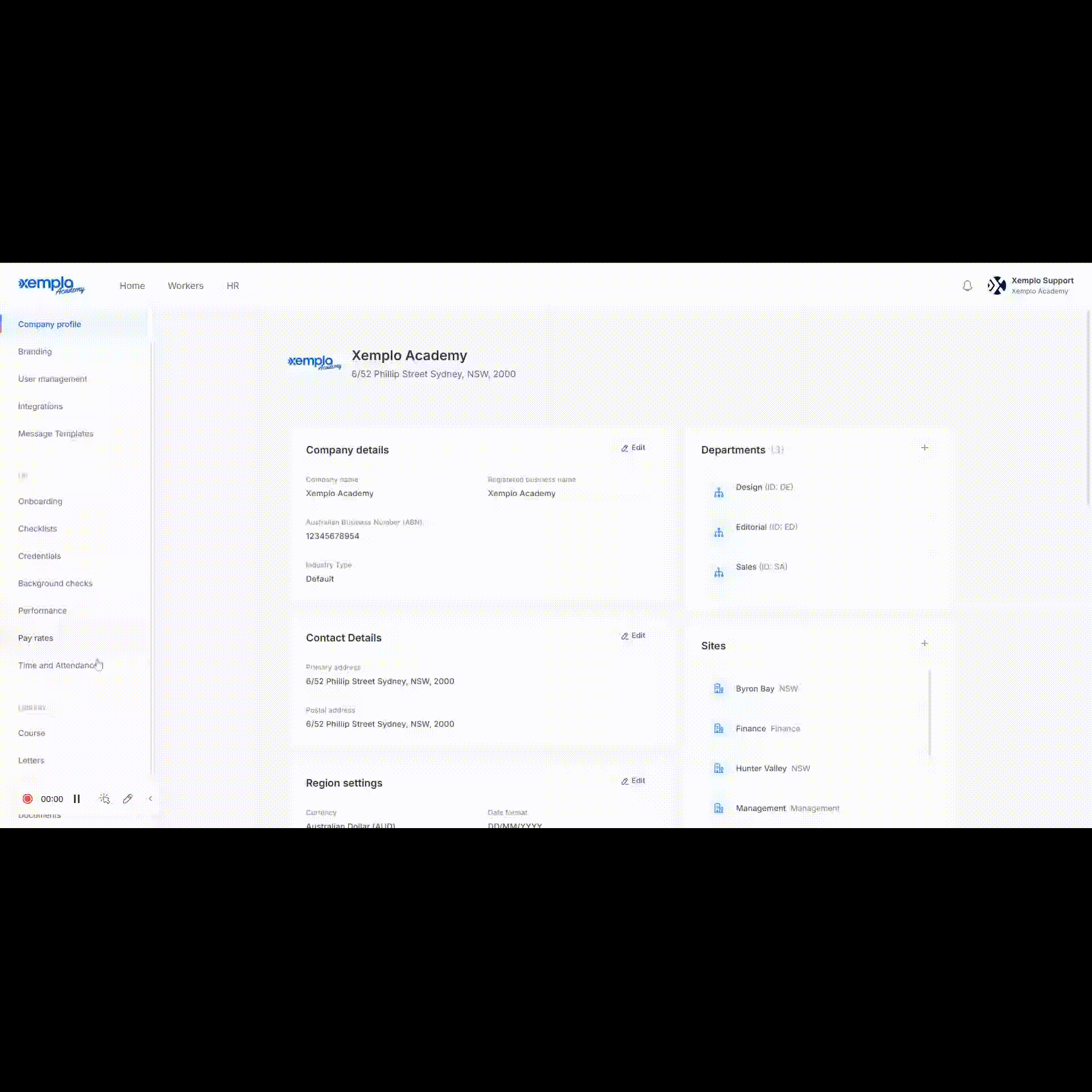
Task: Toggle the click highlight effect icon
Action: [105, 799]
